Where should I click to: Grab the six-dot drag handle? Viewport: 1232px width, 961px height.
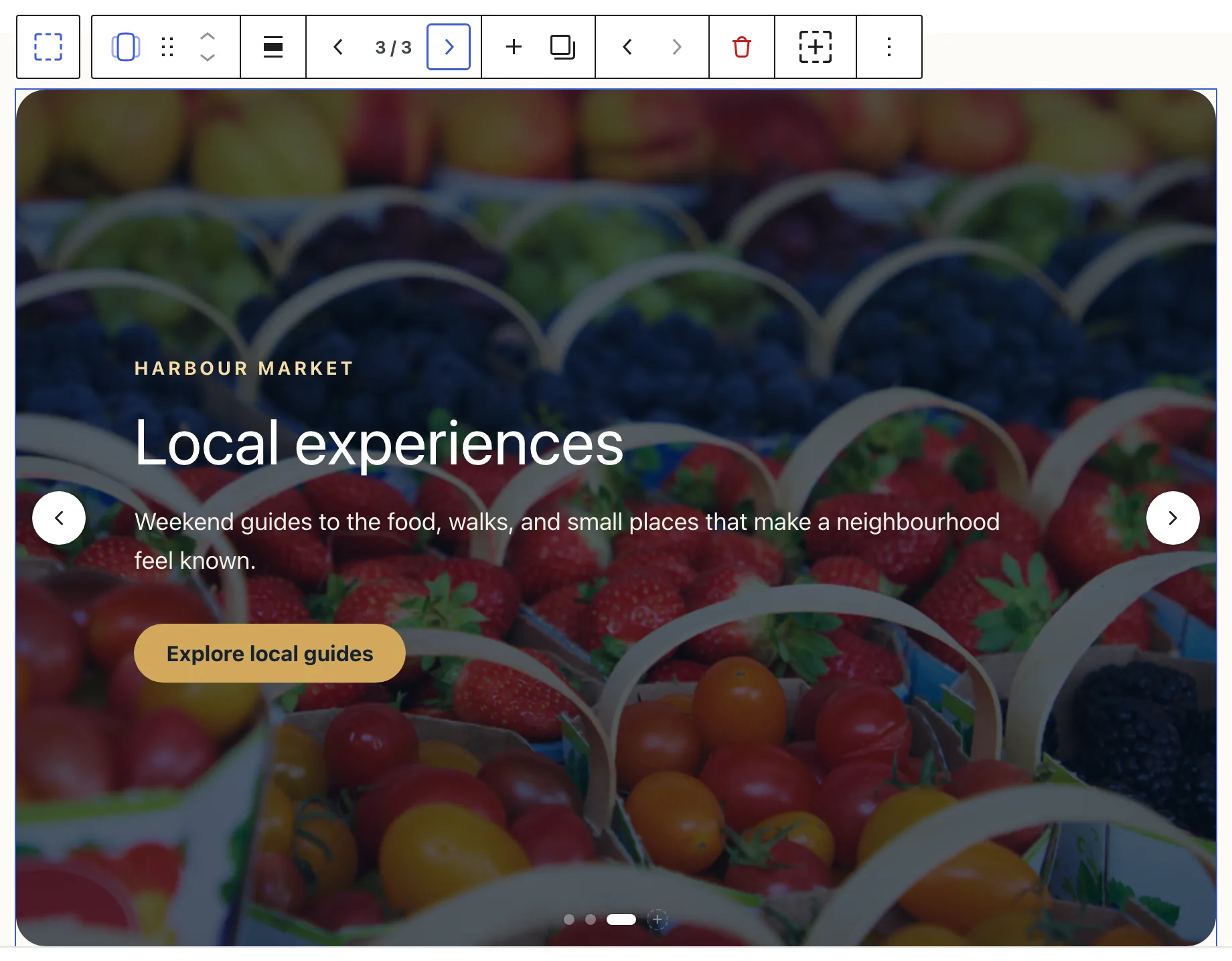pos(167,47)
